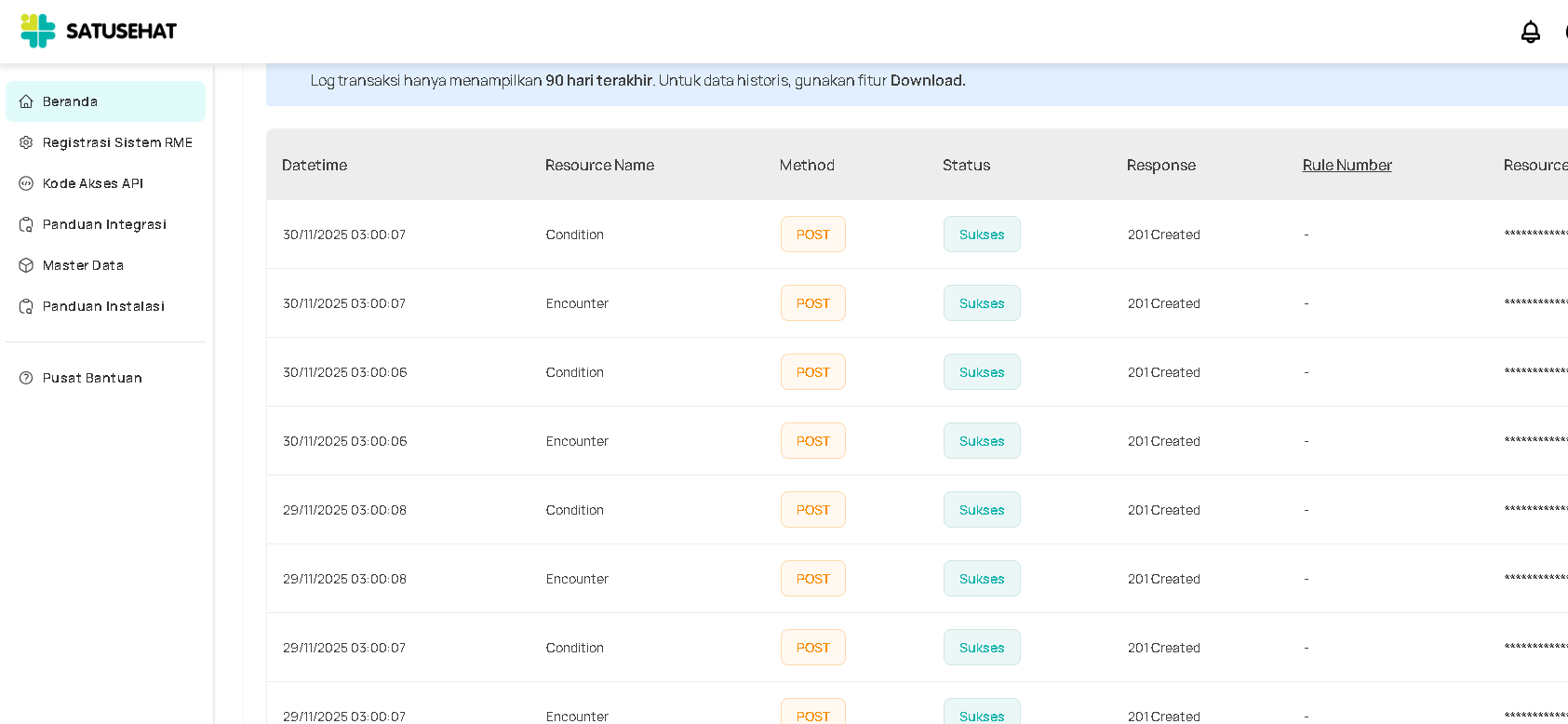This screenshot has width=1568, height=724.
Task: Click the Response column header
Action: pyautogui.click(x=1160, y=165)
